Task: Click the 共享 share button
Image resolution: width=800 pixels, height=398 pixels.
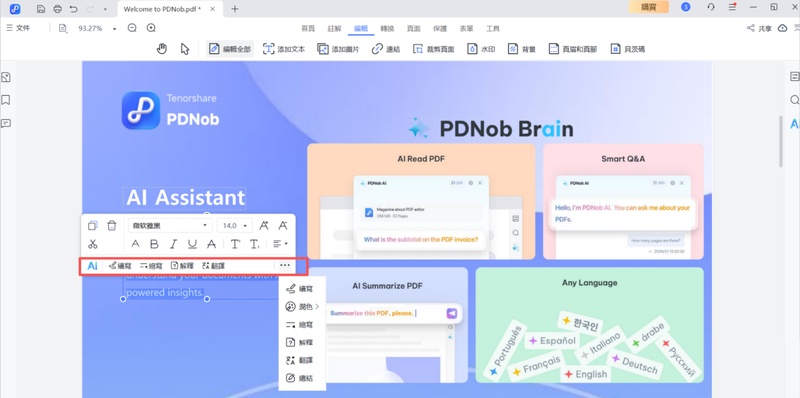Action: coord(759,29)
